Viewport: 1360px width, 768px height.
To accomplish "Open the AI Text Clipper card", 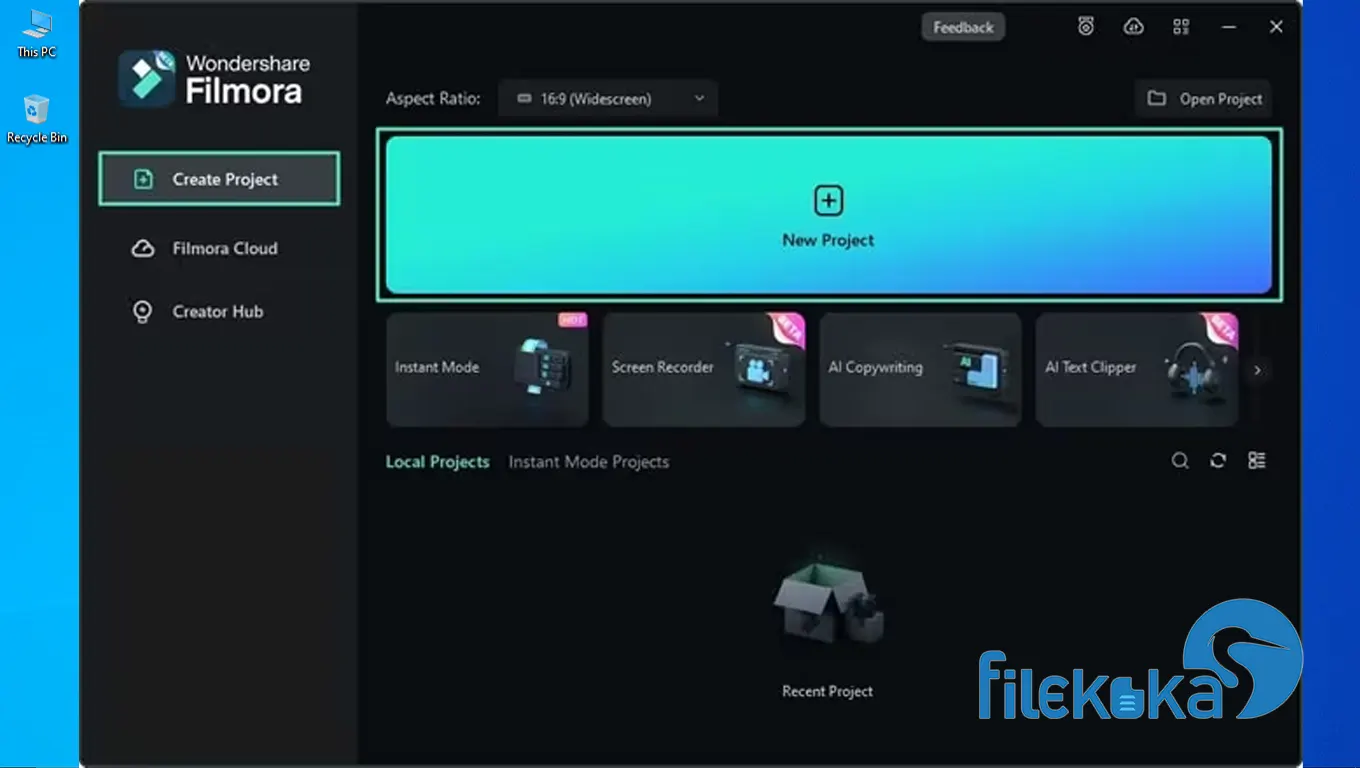I will pos(1137,369).
